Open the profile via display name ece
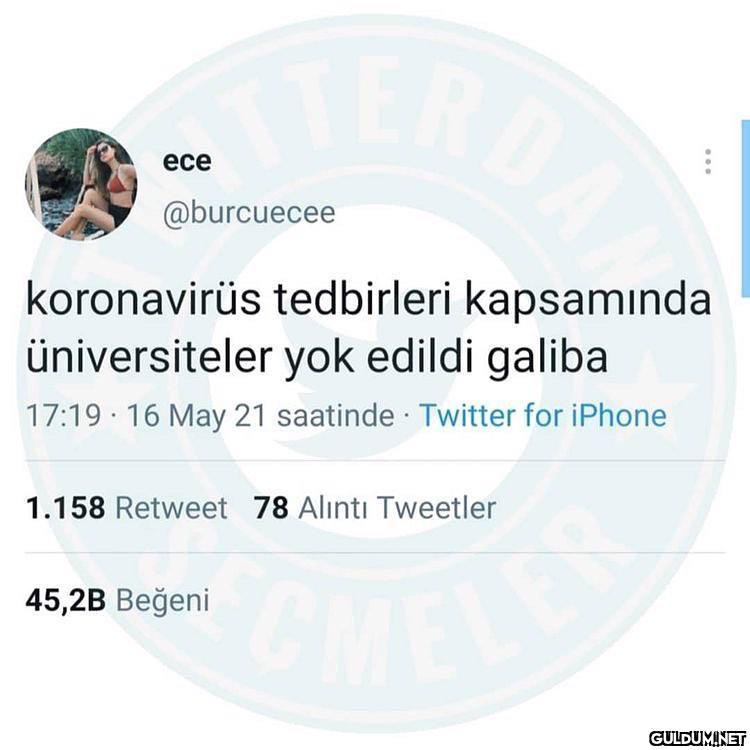750x750 pixels. point(187,161)
